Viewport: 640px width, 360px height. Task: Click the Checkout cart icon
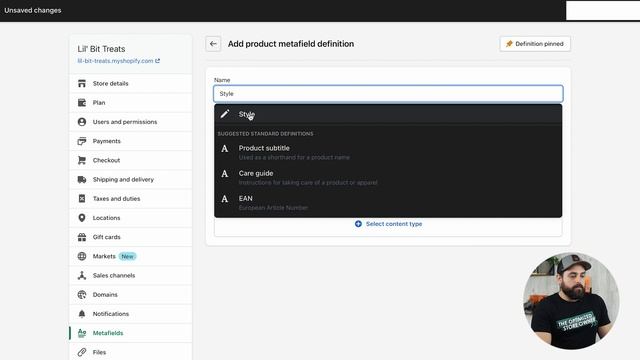coord(82,160)
